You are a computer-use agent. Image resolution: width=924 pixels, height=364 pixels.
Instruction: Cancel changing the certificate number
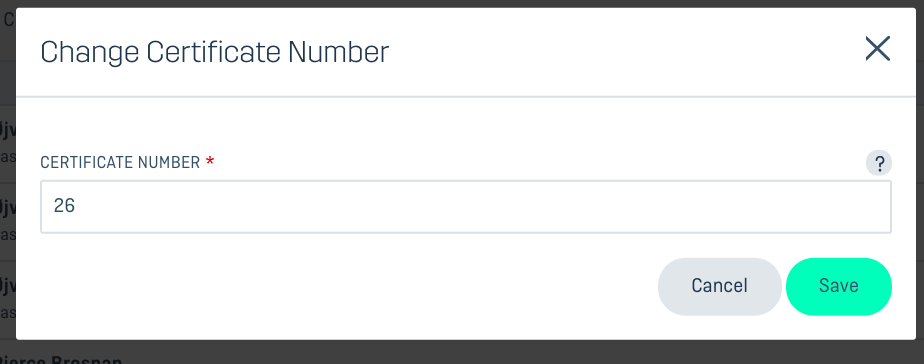click(720, 286)
